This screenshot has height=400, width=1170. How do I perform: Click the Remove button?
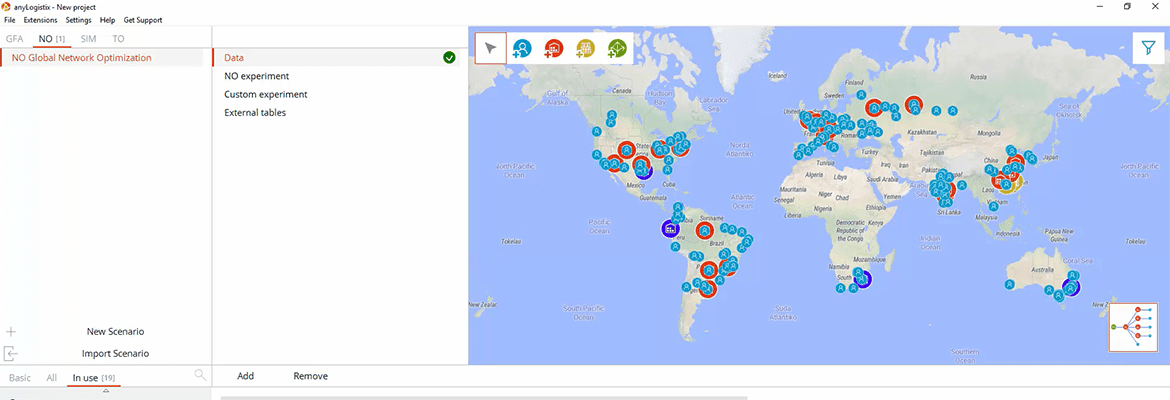click(x=310, y=376)
